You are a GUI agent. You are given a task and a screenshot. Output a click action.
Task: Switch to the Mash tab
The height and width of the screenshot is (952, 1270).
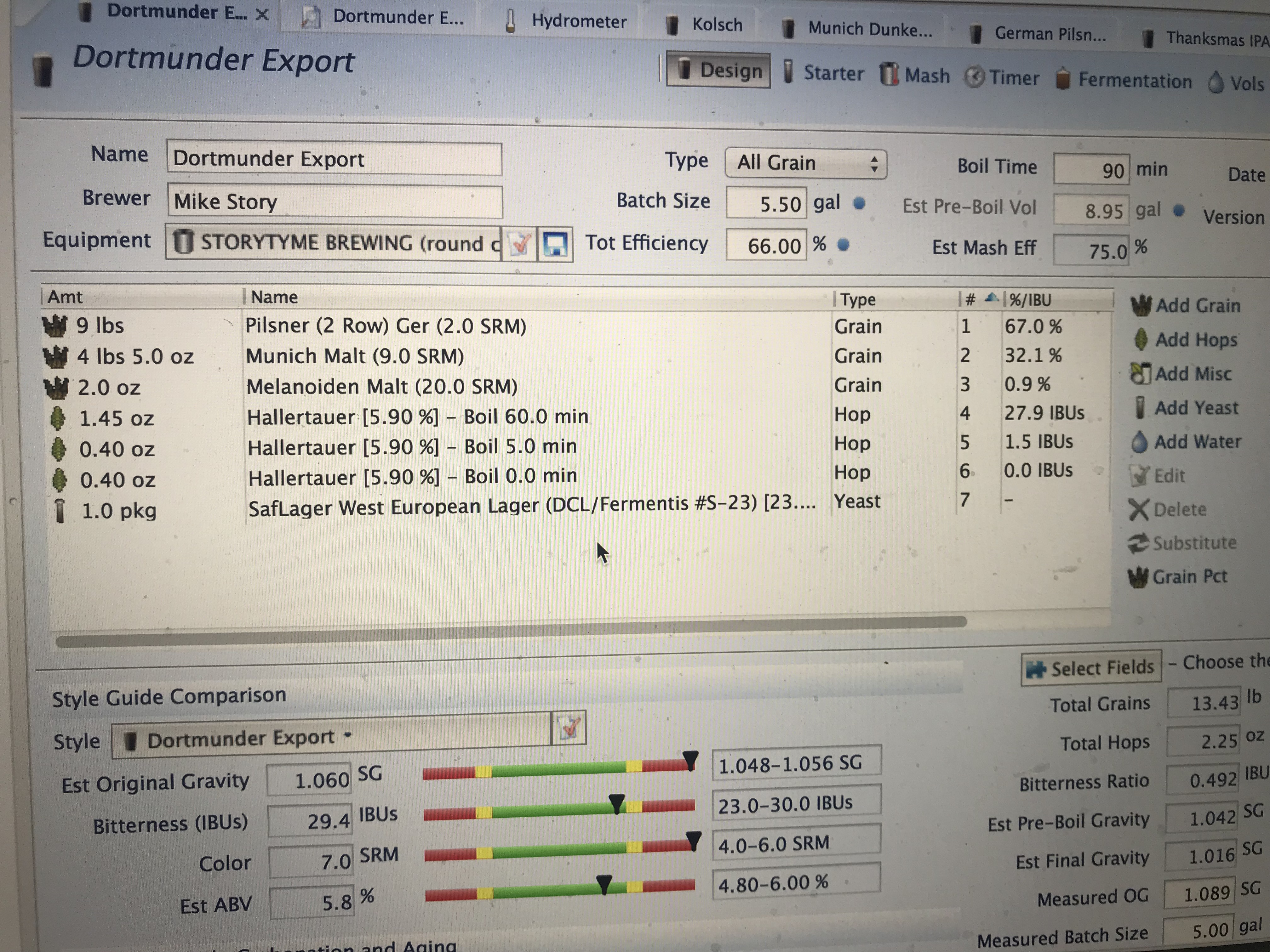(915, 75)
